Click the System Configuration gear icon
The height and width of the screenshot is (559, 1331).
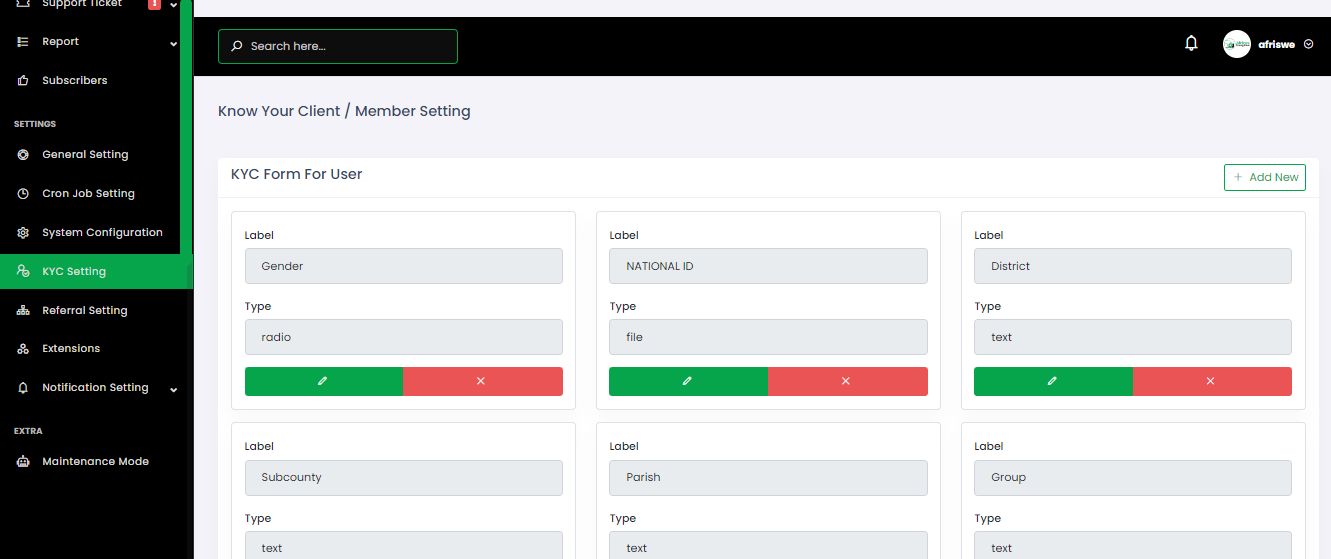(x=23, y=232)
